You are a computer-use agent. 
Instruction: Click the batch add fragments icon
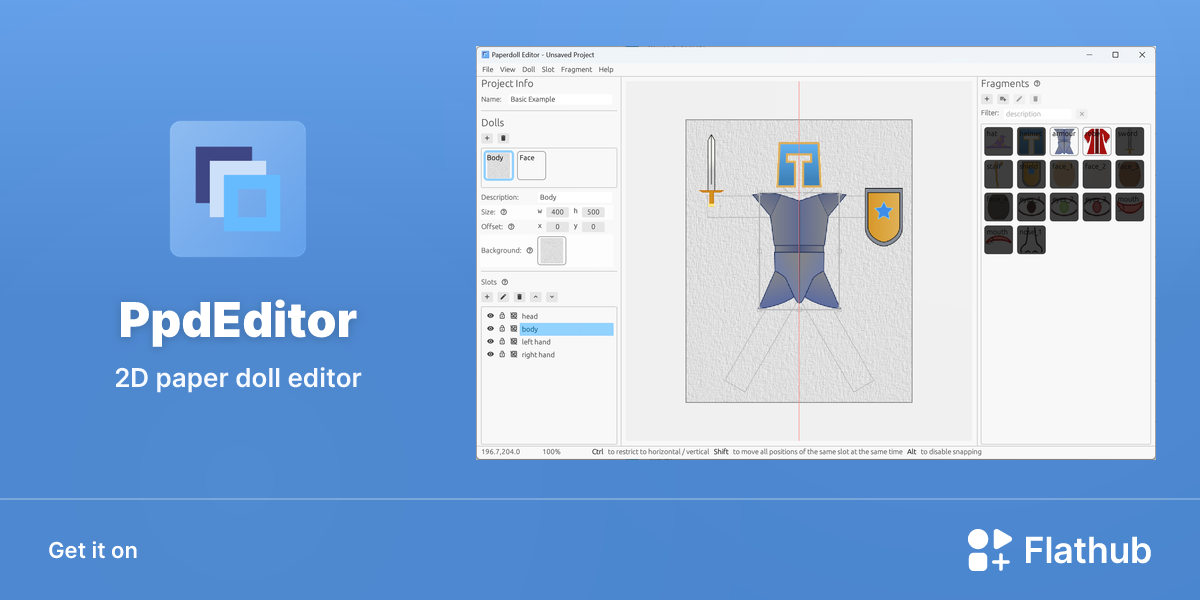1003,99
